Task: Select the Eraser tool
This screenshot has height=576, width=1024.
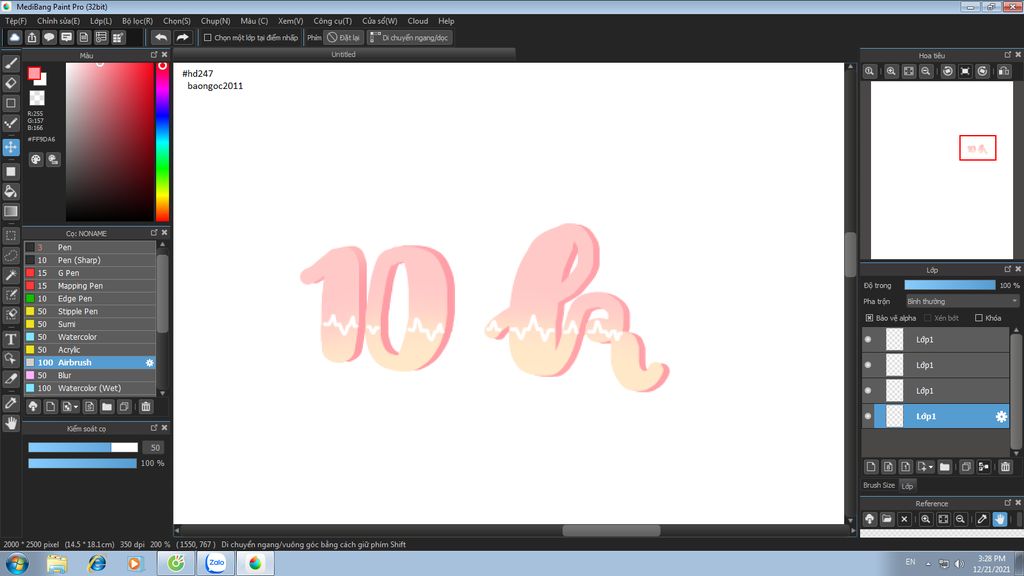Action: click(x=10, y=83)
